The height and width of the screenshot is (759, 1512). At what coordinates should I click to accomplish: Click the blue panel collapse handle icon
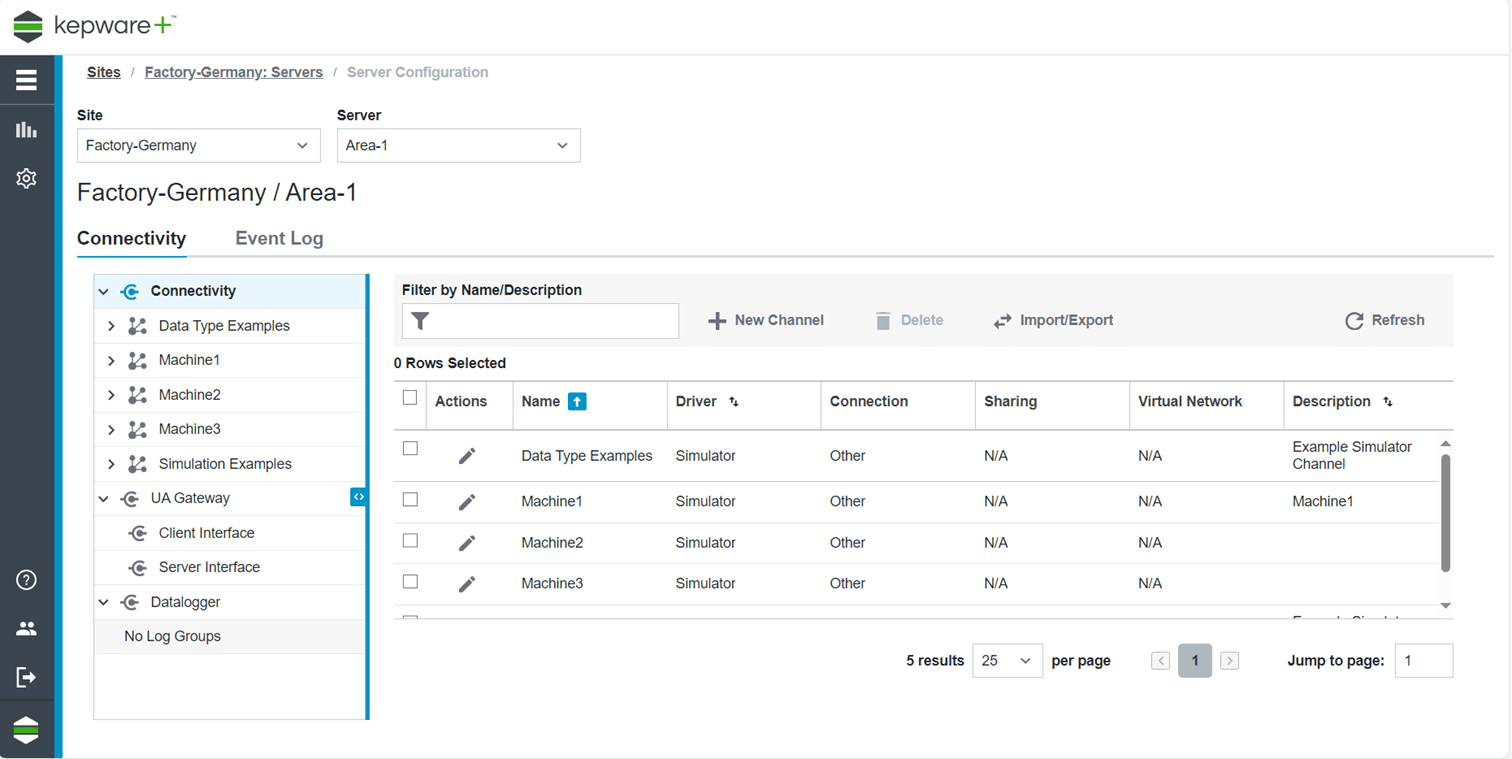click(x=358, y=497)
